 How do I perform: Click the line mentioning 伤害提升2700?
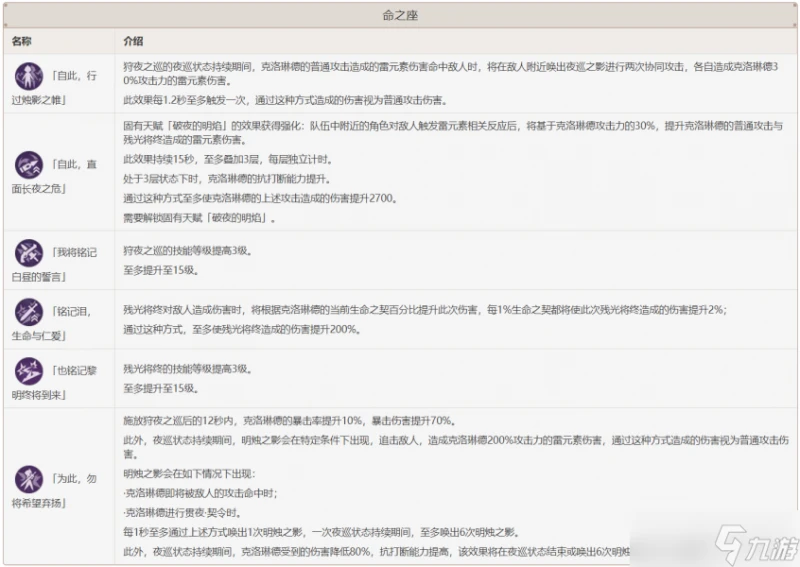260,199
